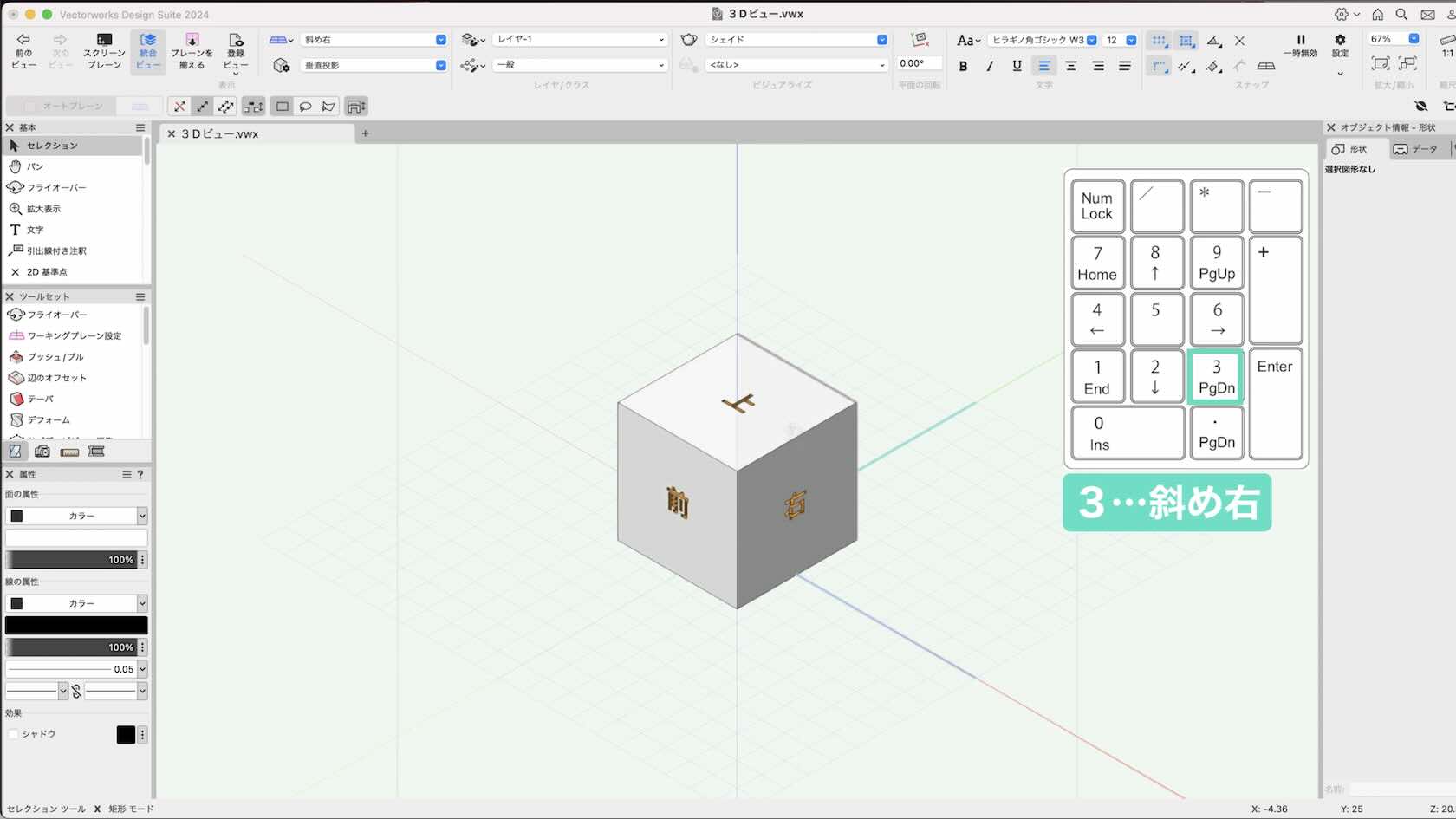Toggle Unified View (統合ビュー)

[148, 51]
